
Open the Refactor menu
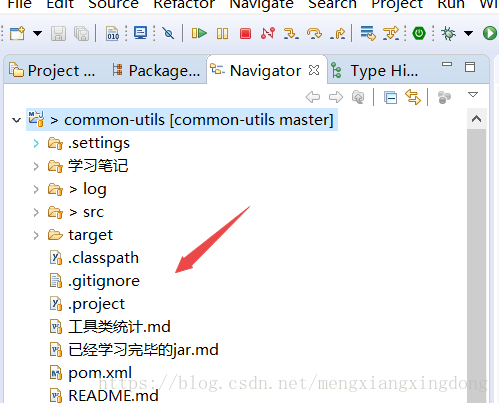click(184, 4)
